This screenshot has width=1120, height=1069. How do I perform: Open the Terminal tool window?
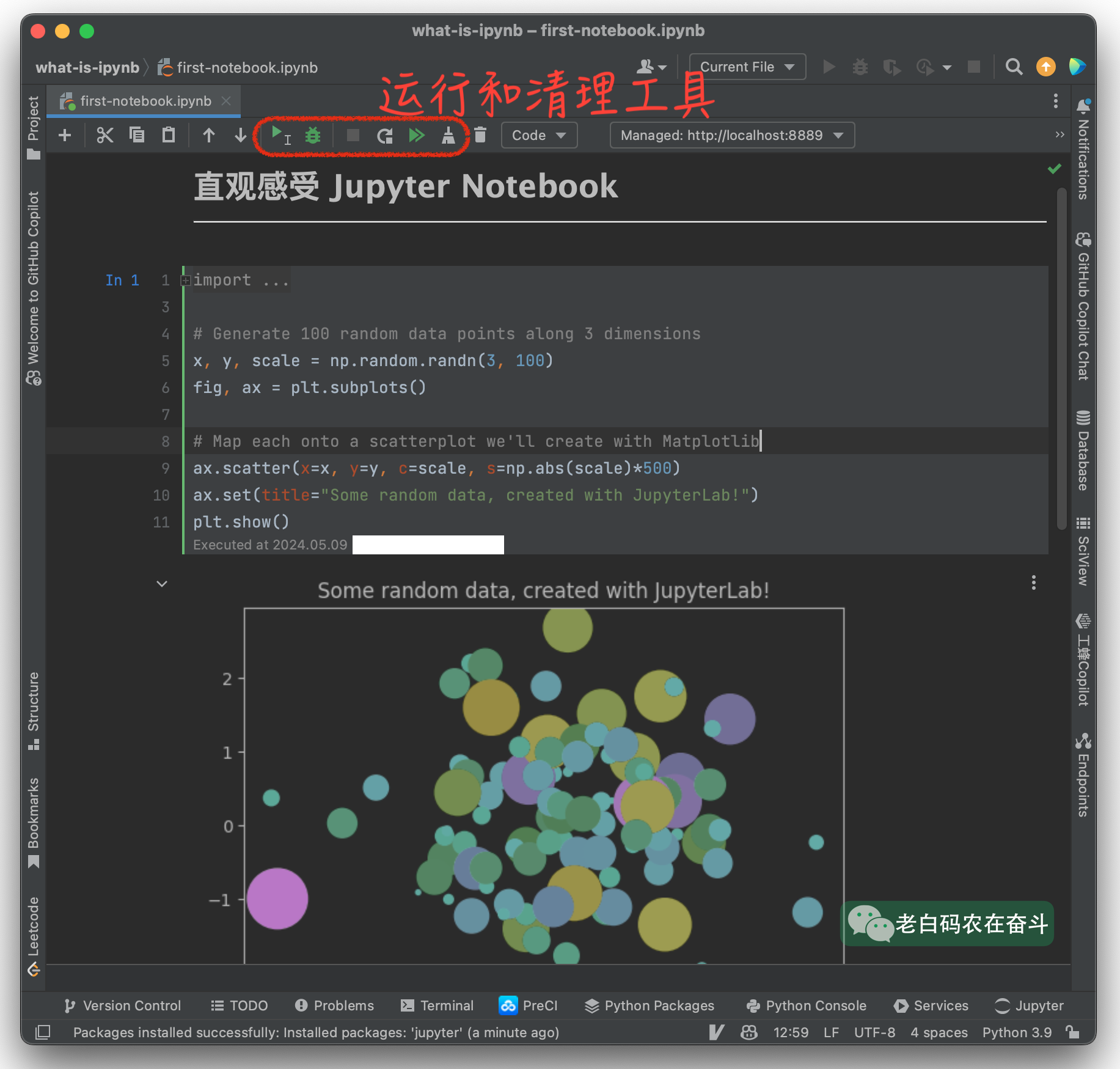[x=437, y=1005]
